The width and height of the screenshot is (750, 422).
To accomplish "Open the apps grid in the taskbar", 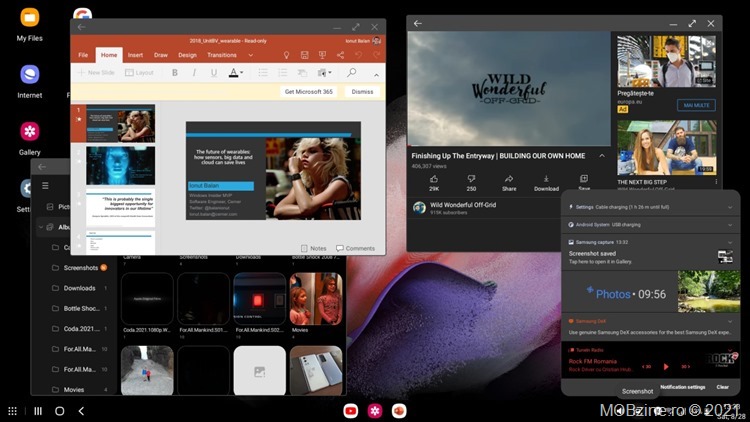I will [12, 411].
